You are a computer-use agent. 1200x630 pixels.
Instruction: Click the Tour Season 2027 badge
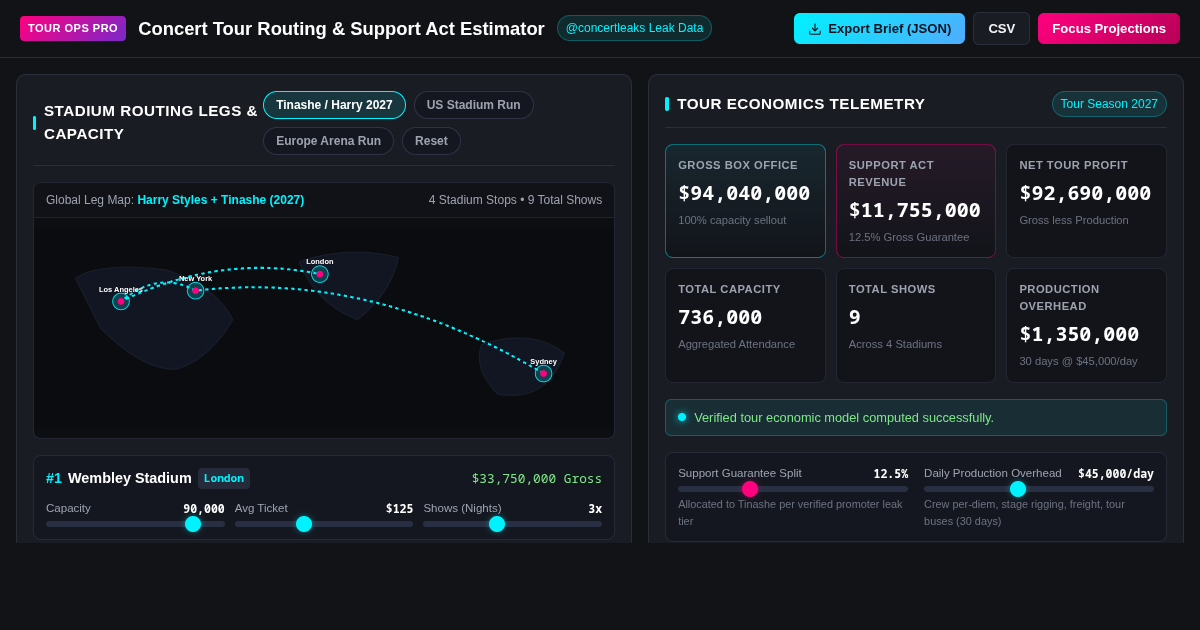tap(1109, 104)
